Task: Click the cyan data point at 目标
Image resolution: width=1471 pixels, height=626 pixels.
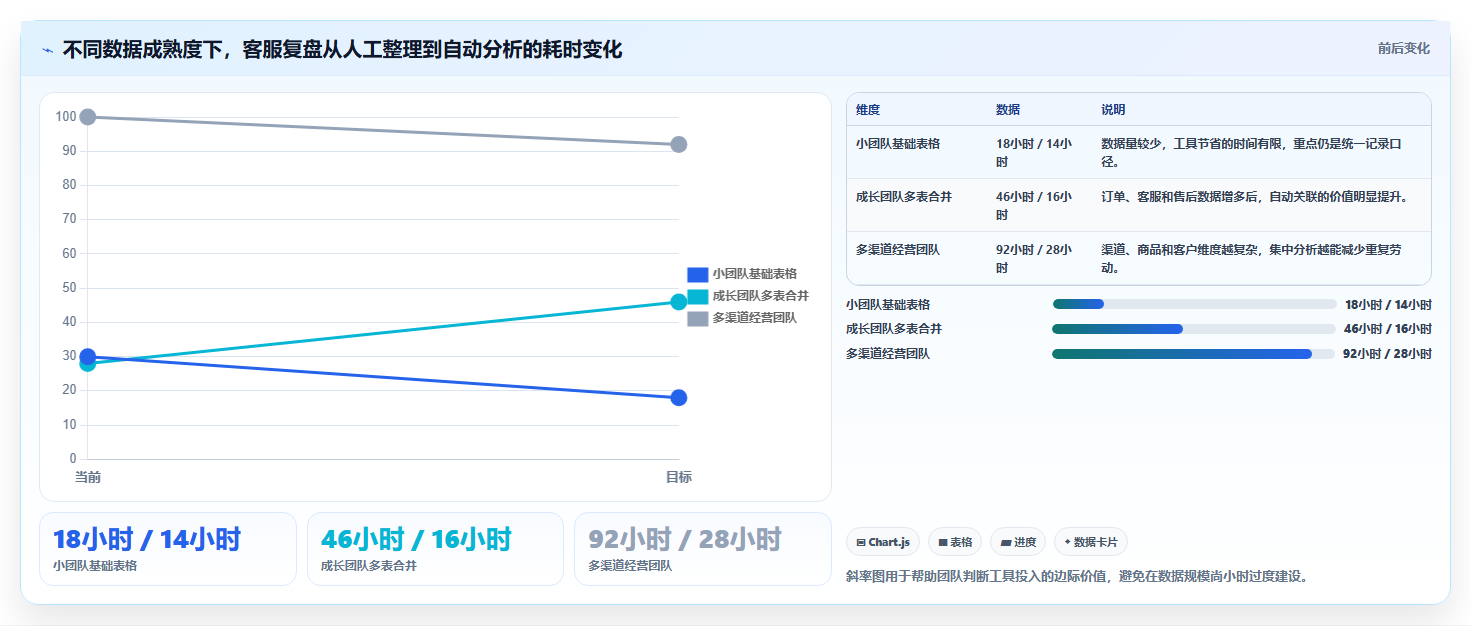Action: coord(679,302)
